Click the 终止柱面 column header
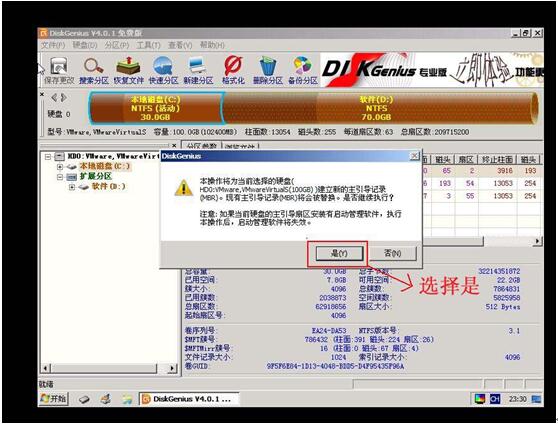Viewport: 558px width, 429px height. [x=498, y=159]
